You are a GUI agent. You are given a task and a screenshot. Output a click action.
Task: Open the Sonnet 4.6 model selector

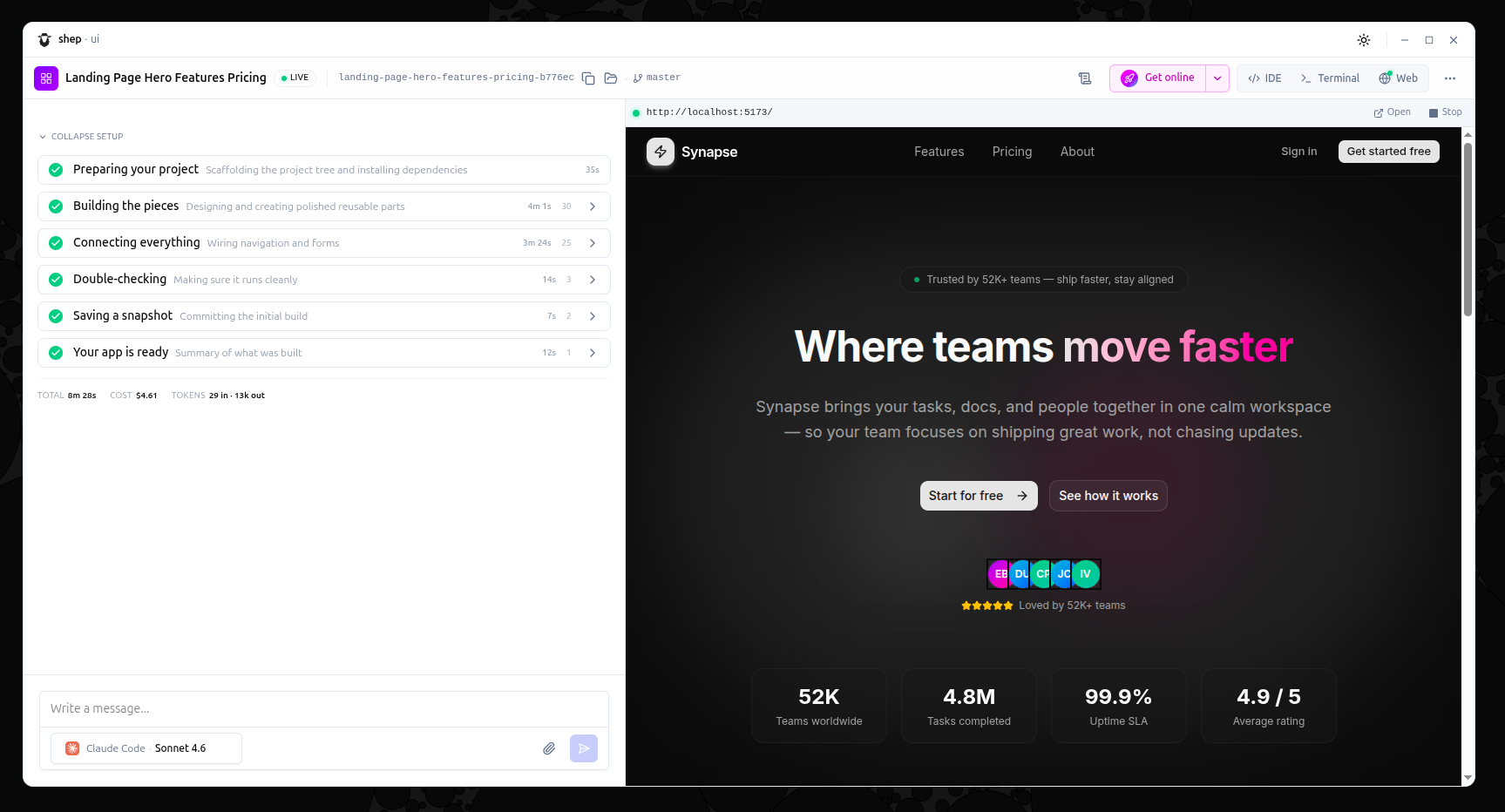tap(180, 748)
